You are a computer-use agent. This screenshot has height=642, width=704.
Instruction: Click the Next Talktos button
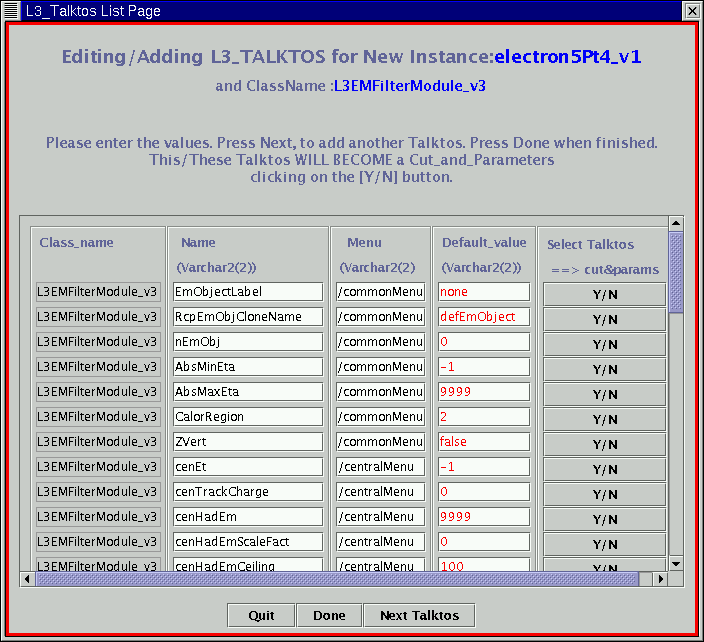pyautogui.click(x=419, y=615)
